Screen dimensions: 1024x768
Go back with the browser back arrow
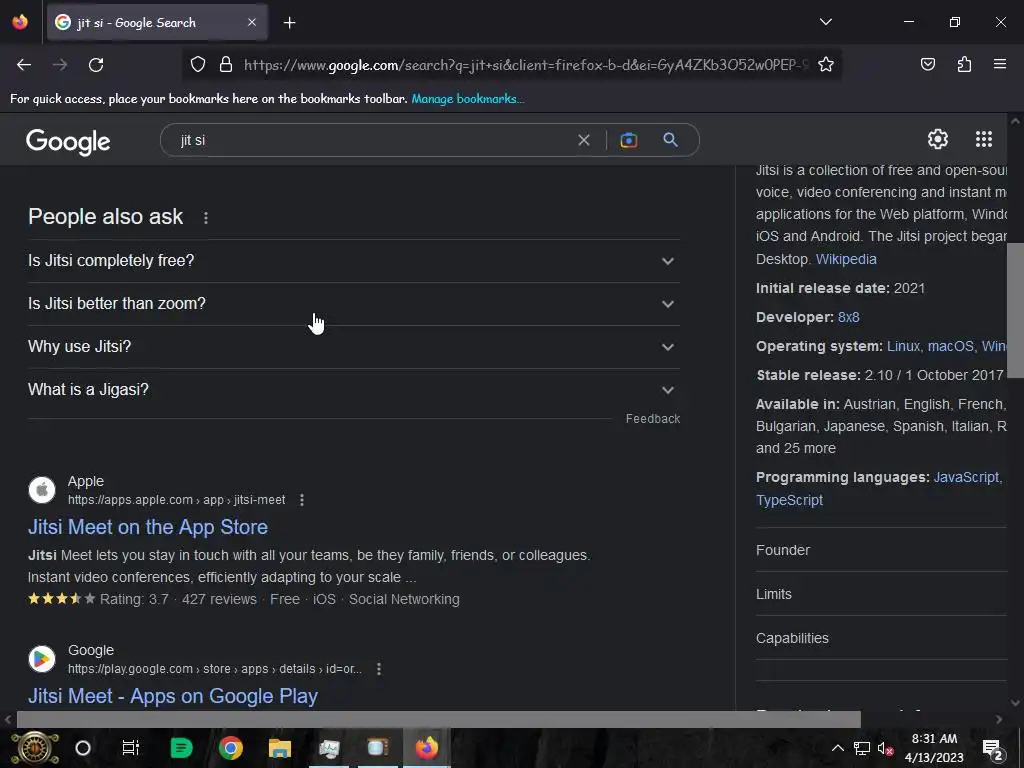click(x=24, y=65)
